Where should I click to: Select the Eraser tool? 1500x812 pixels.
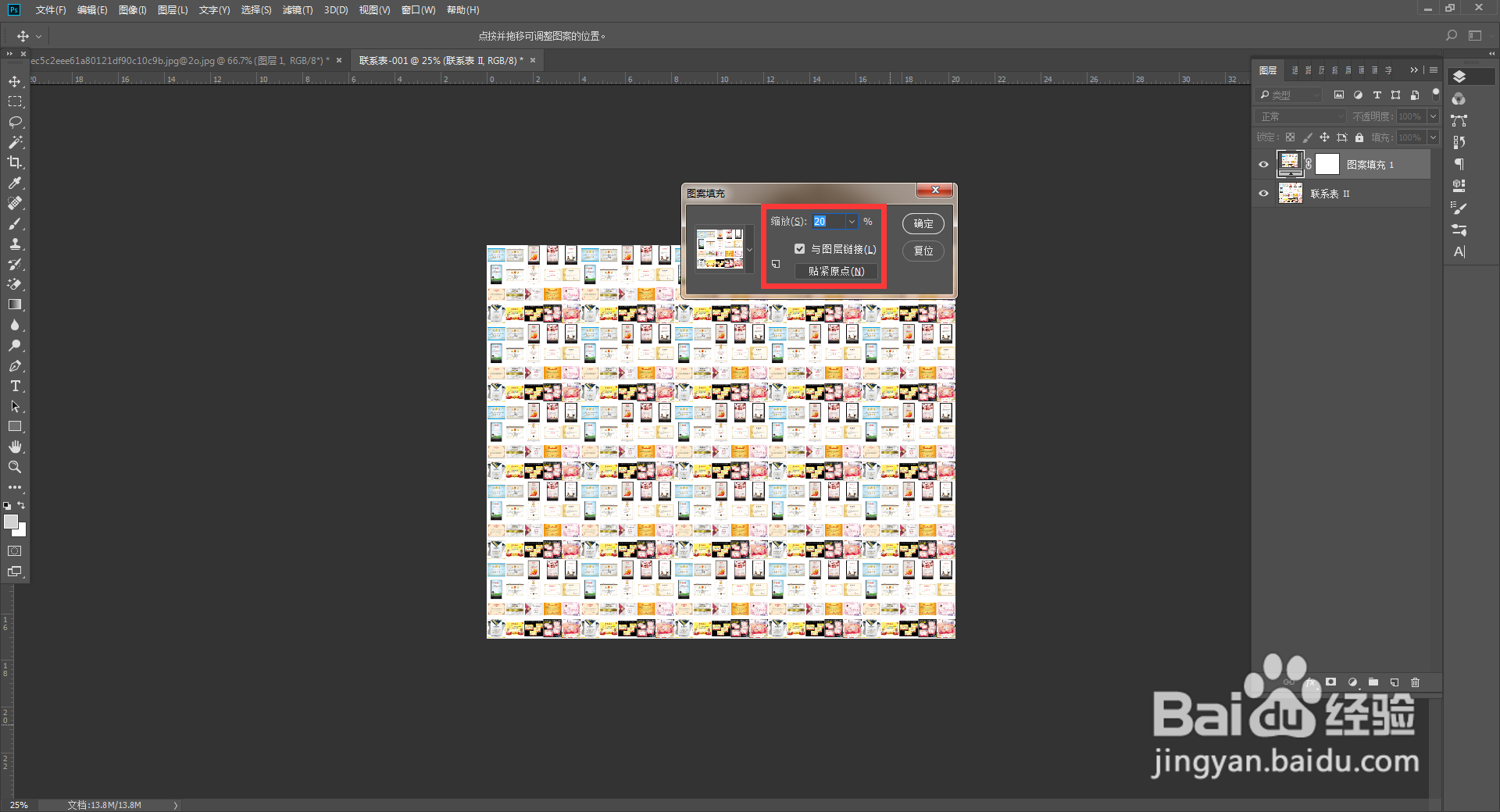click(x=15, y=284)
